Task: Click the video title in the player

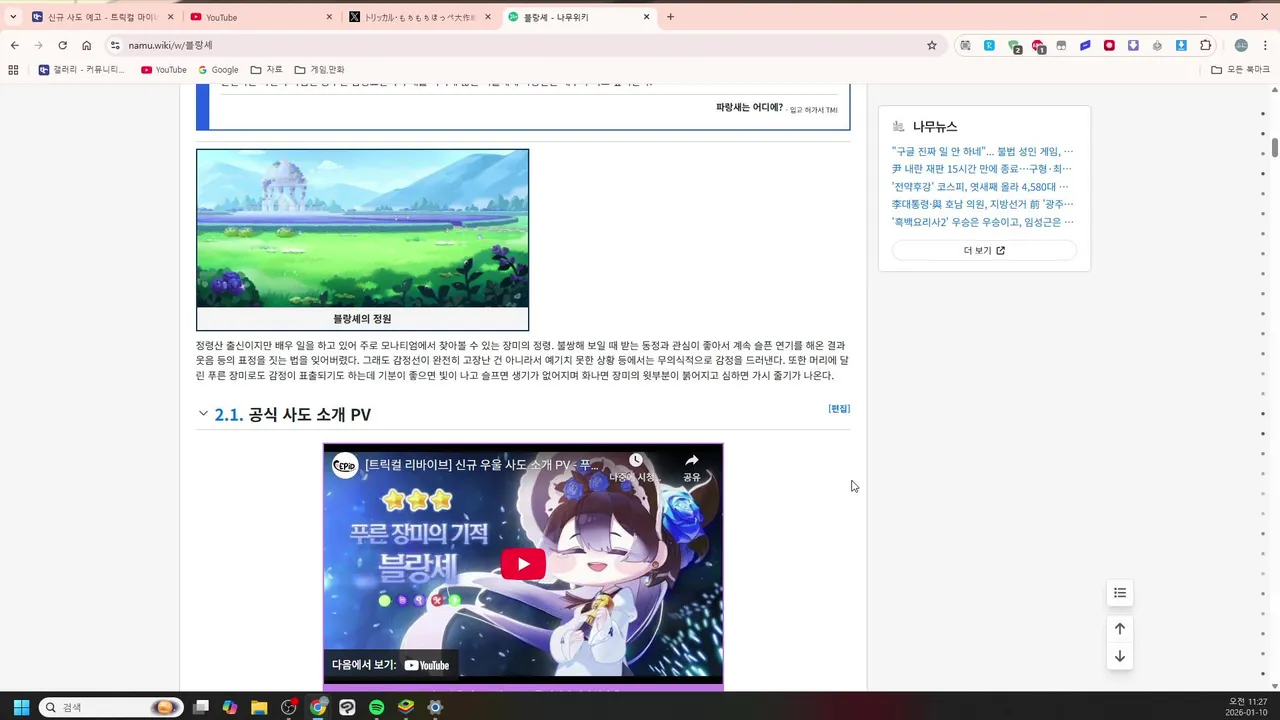Action: click(482, 466)
